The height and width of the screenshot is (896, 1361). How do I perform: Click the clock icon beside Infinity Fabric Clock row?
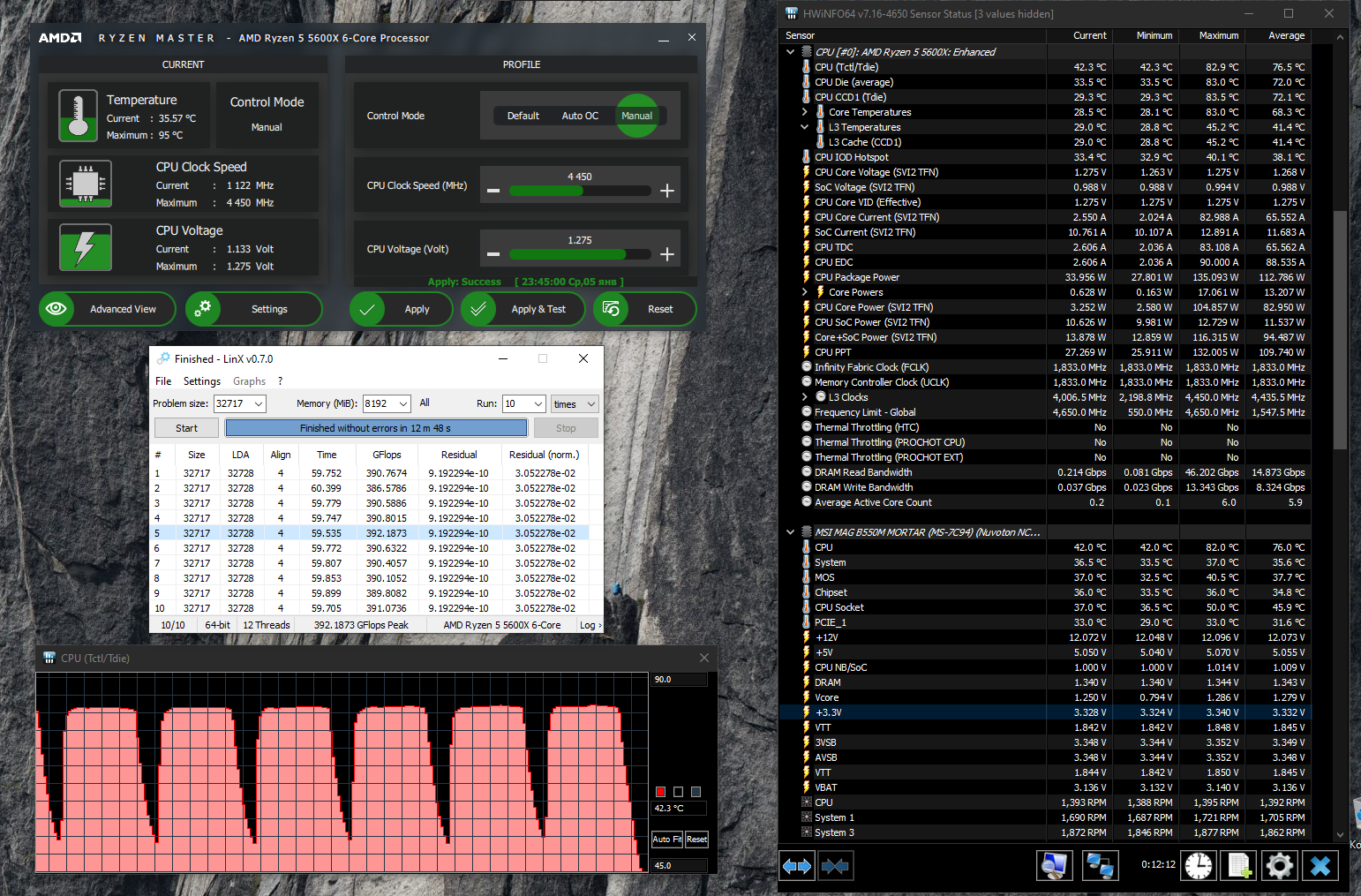tap(807, 367)
